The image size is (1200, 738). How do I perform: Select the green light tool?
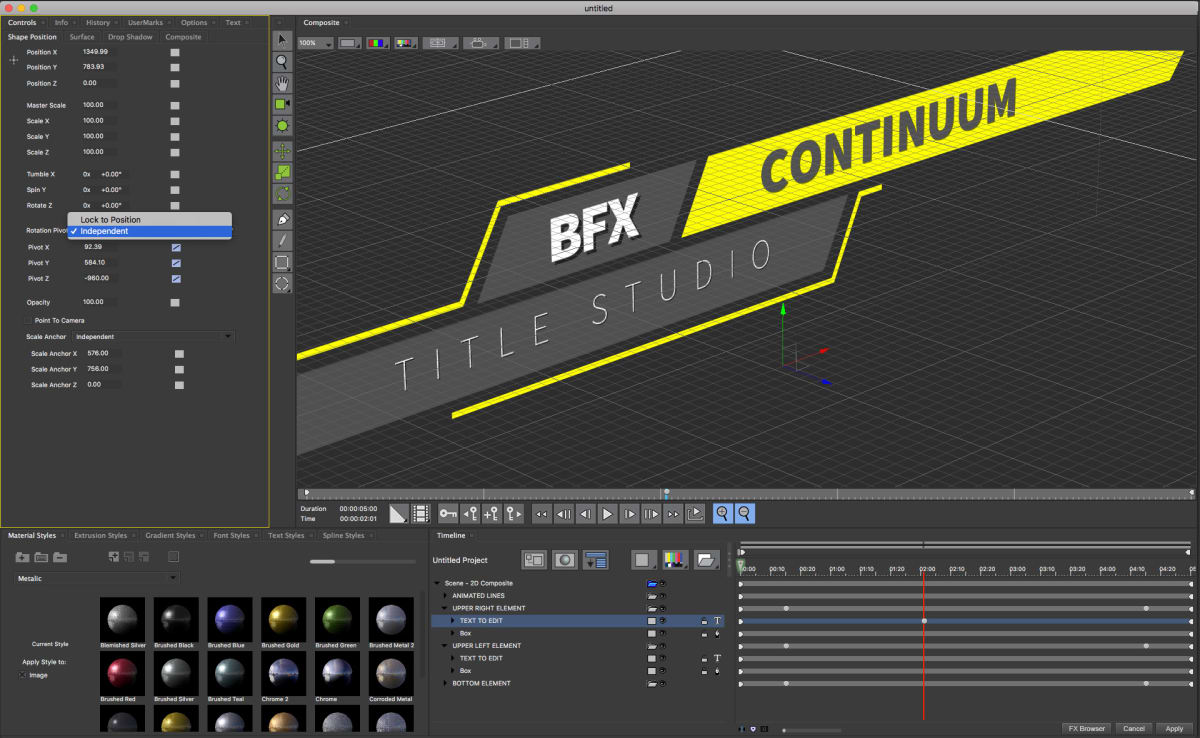282,126
